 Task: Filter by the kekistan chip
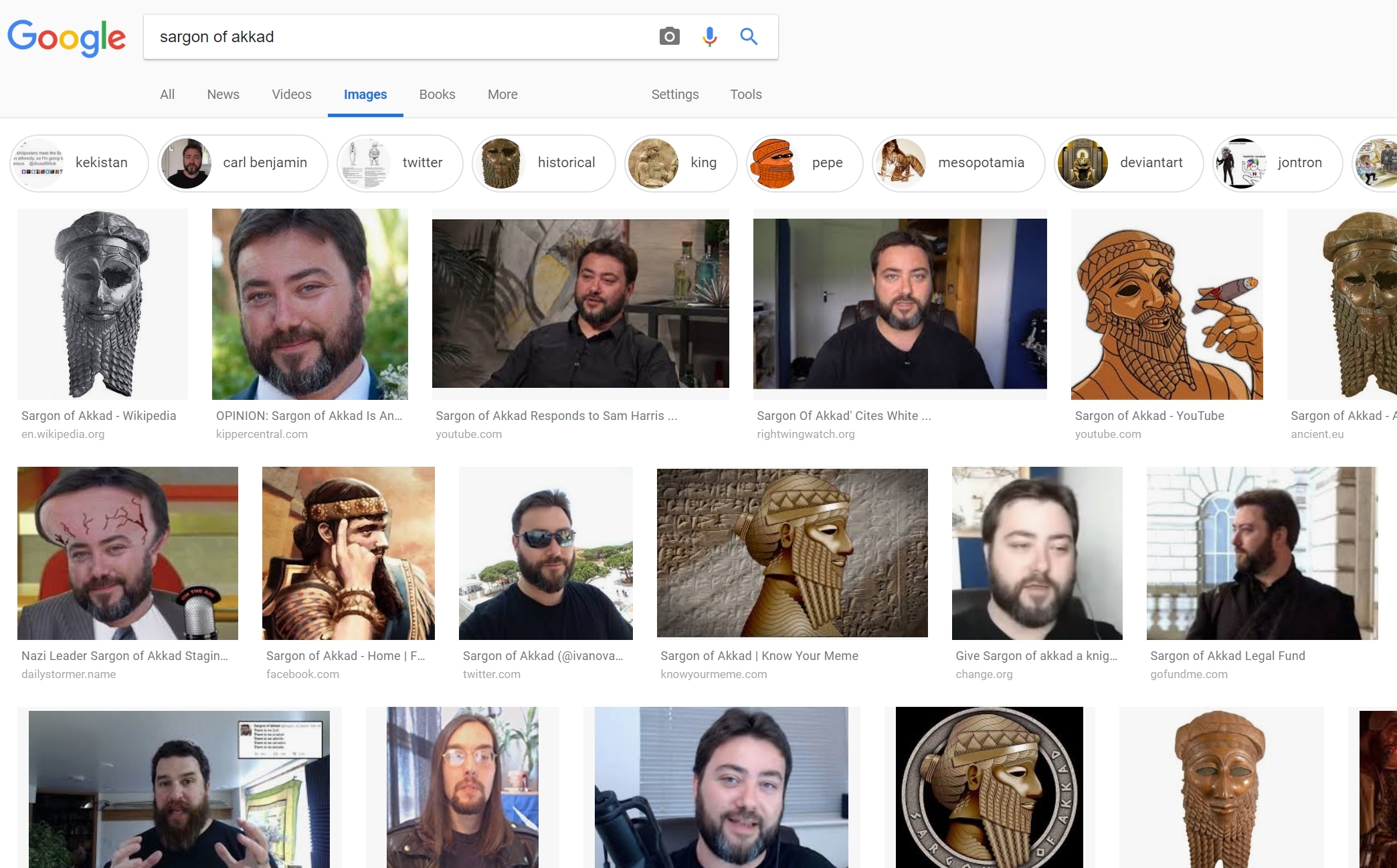[79, 163]
